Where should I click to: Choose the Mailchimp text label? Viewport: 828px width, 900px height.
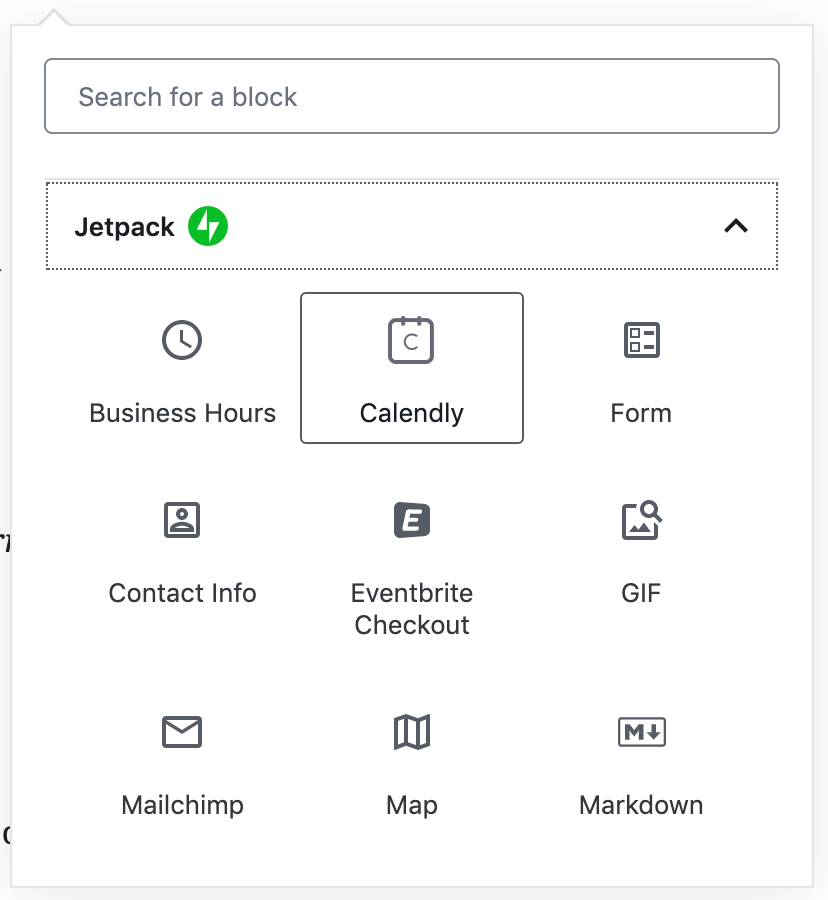[x=182, y=805]
